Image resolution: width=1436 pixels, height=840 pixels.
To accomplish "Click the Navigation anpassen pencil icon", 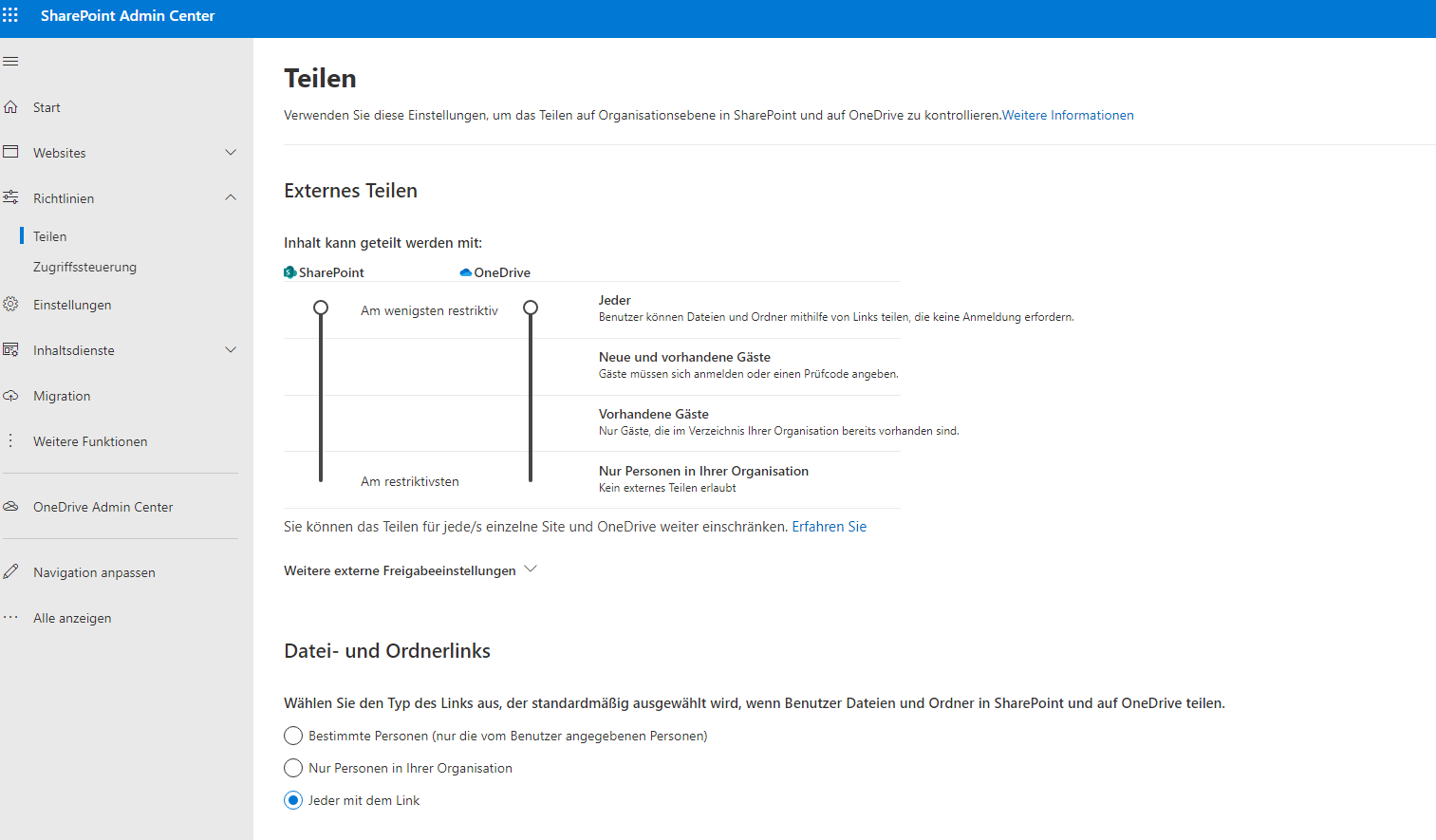I will pos(10,571).
